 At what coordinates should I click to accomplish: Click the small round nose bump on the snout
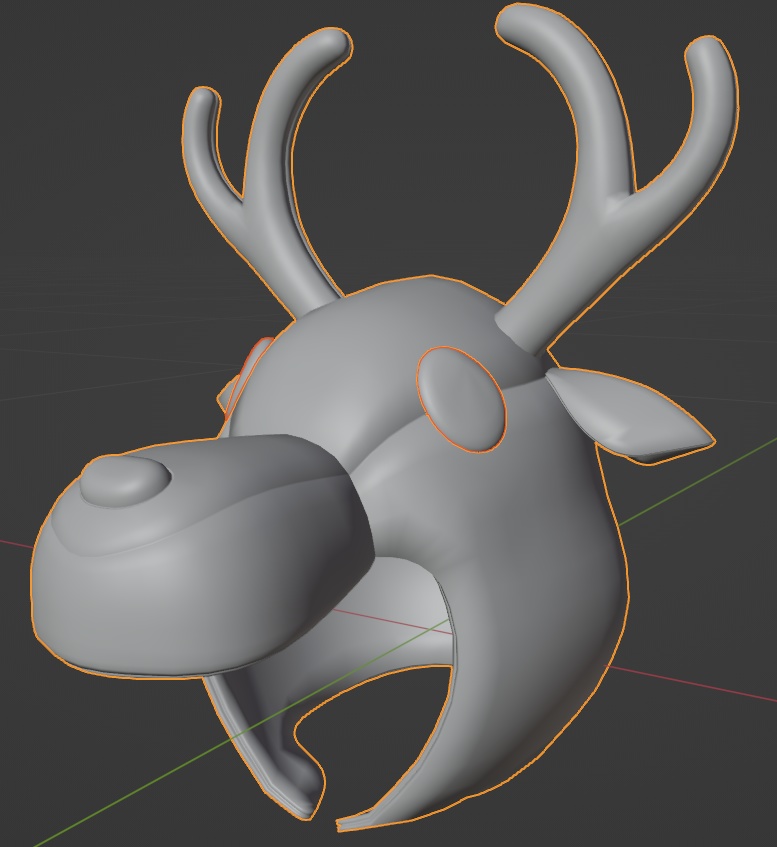[125, 481]
